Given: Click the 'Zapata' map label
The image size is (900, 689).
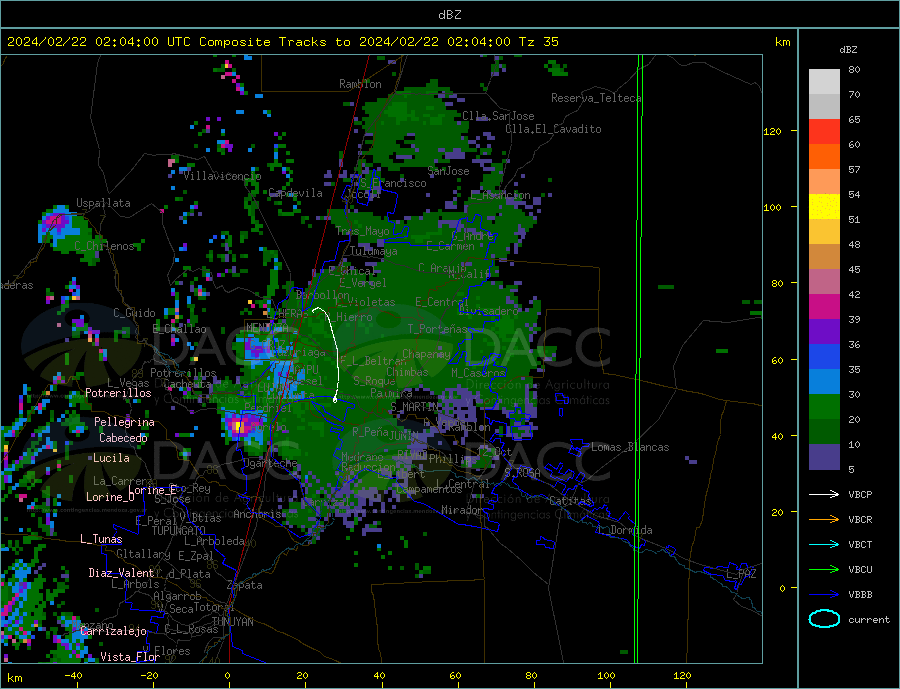Looking at the screenshot, I should [245, 585].
